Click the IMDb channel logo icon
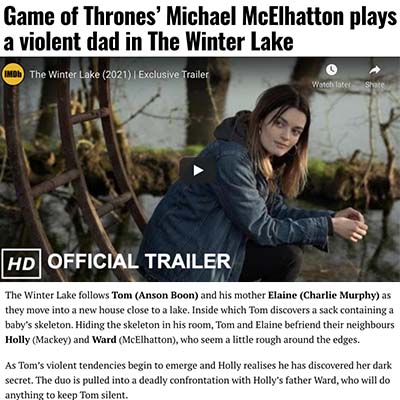Screen dimensions: 400x400 13,74
